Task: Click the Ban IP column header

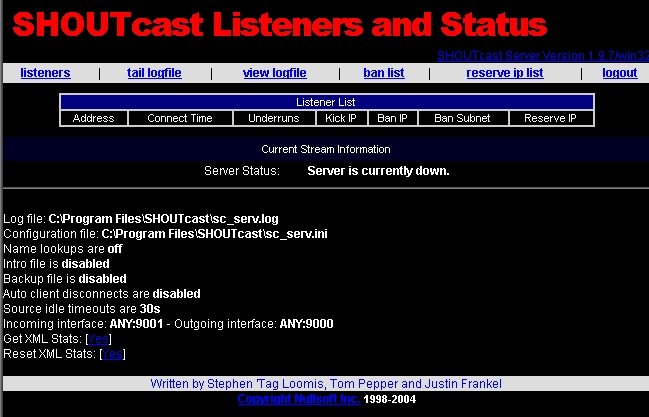Action: [392, 118]
